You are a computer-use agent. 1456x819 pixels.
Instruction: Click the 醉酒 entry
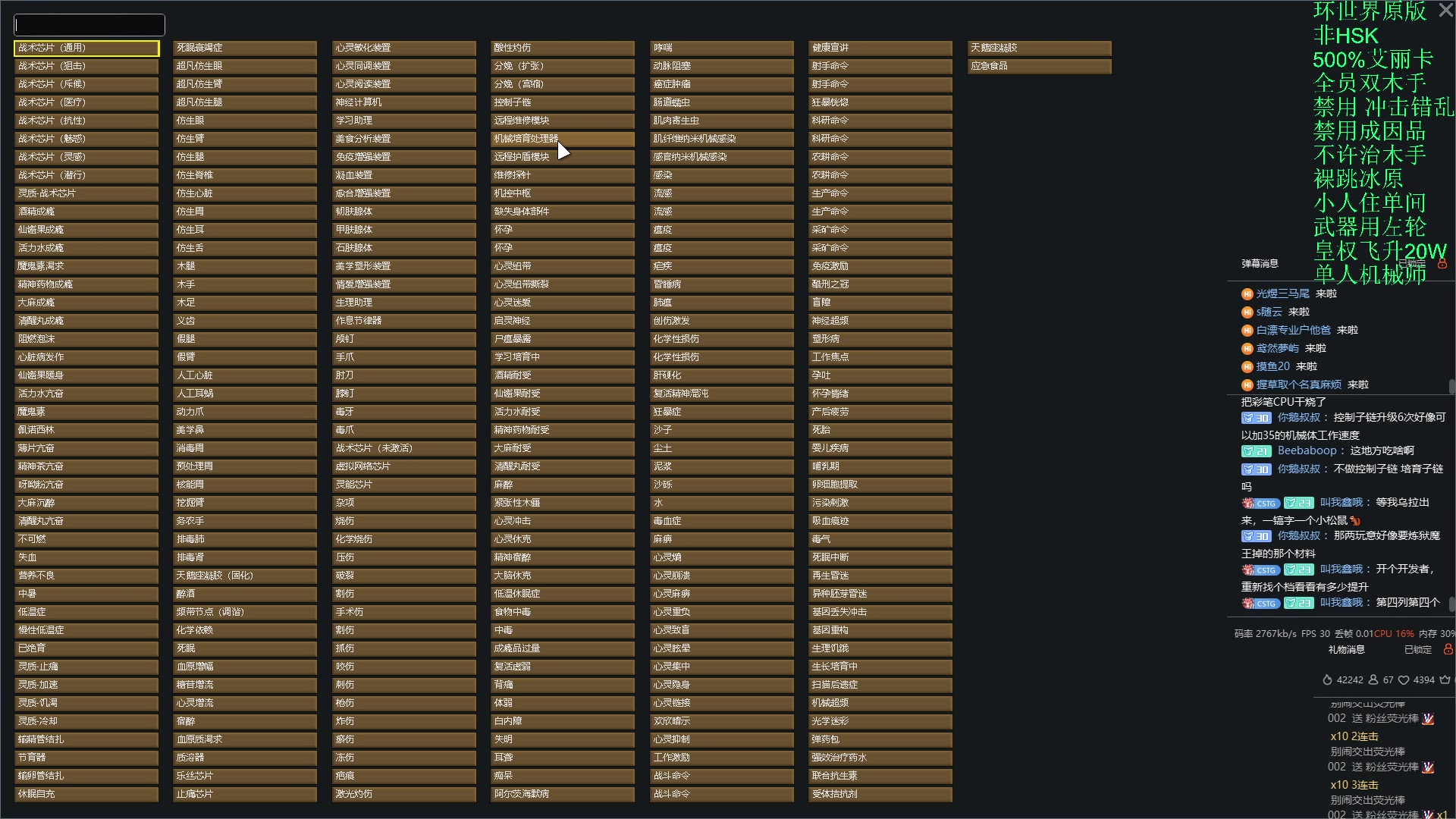pos(245,594)
